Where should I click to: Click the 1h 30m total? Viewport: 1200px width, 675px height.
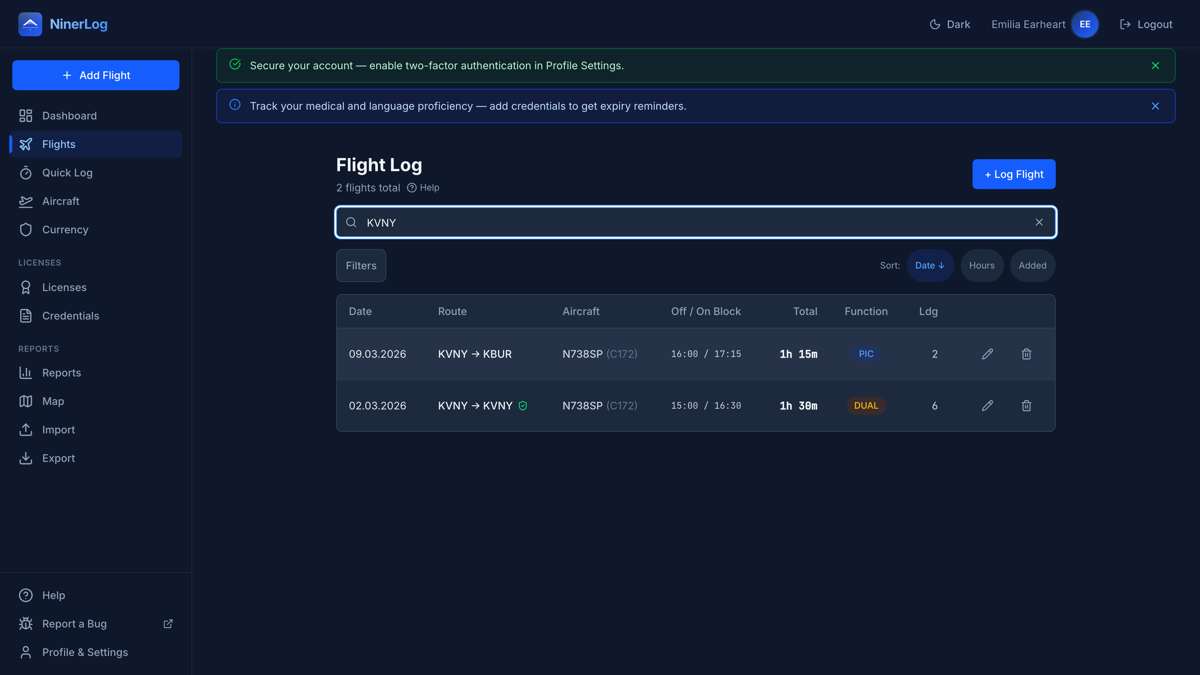tap(798, 406)
